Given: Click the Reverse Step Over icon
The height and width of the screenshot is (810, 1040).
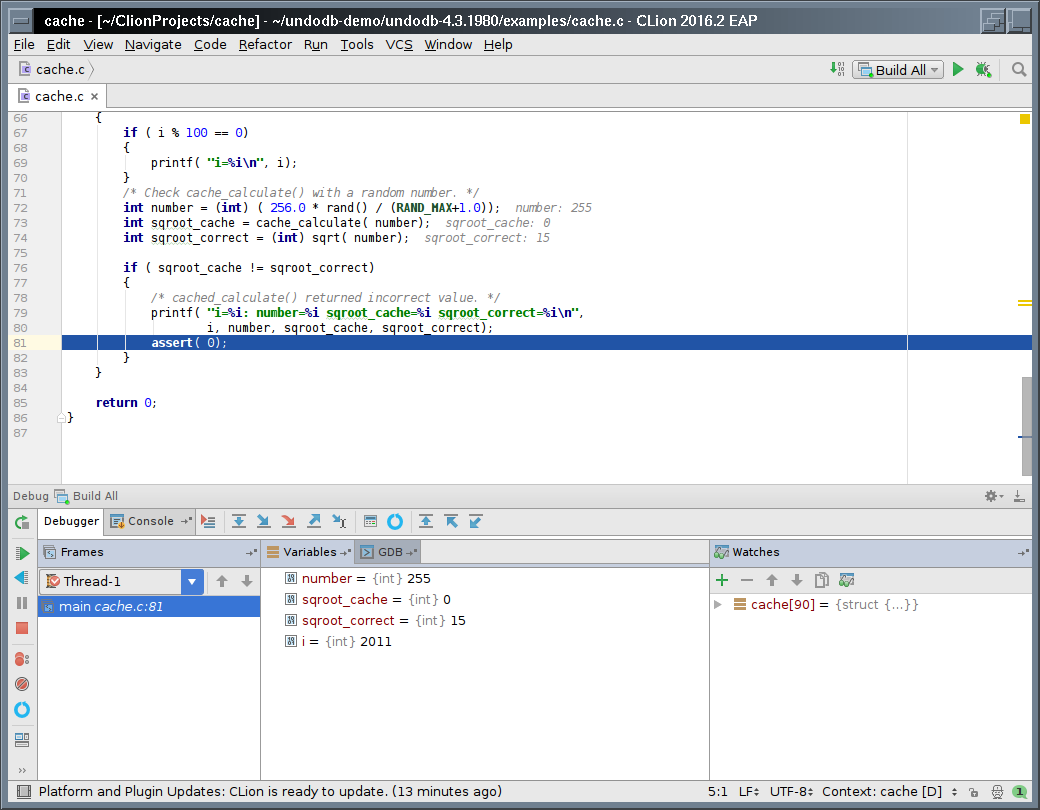Looking at the screenshot, I should (426, 522).
